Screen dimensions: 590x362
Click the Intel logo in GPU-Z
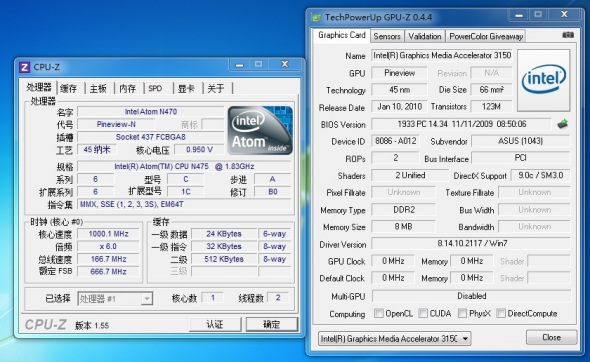[x=544, y=80]
